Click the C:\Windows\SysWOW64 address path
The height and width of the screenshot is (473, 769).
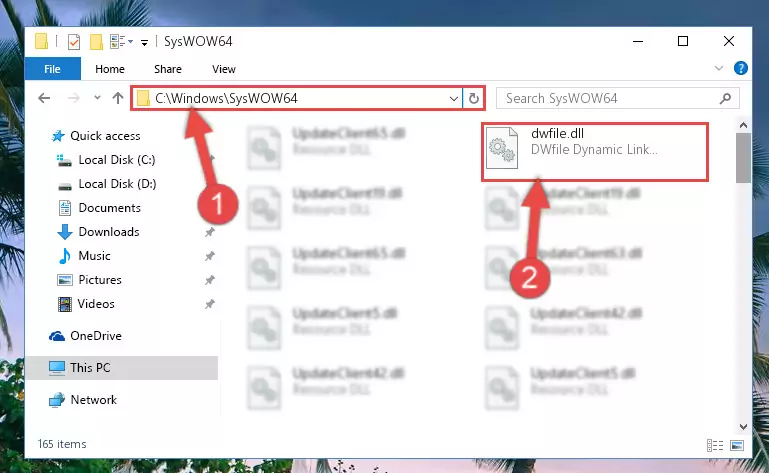point(226,98)
